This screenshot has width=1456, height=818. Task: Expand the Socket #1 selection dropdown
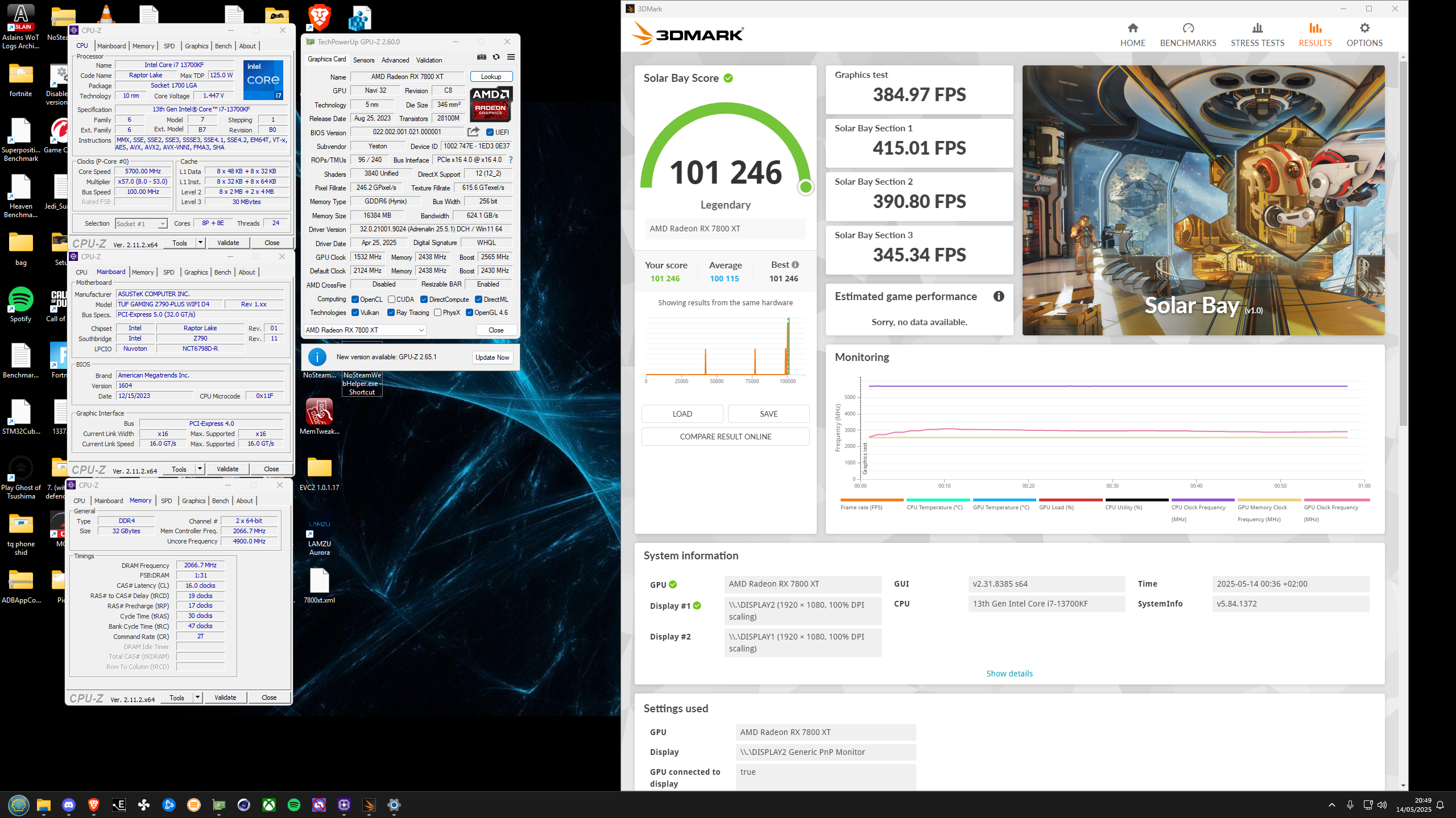click(162, 224)
